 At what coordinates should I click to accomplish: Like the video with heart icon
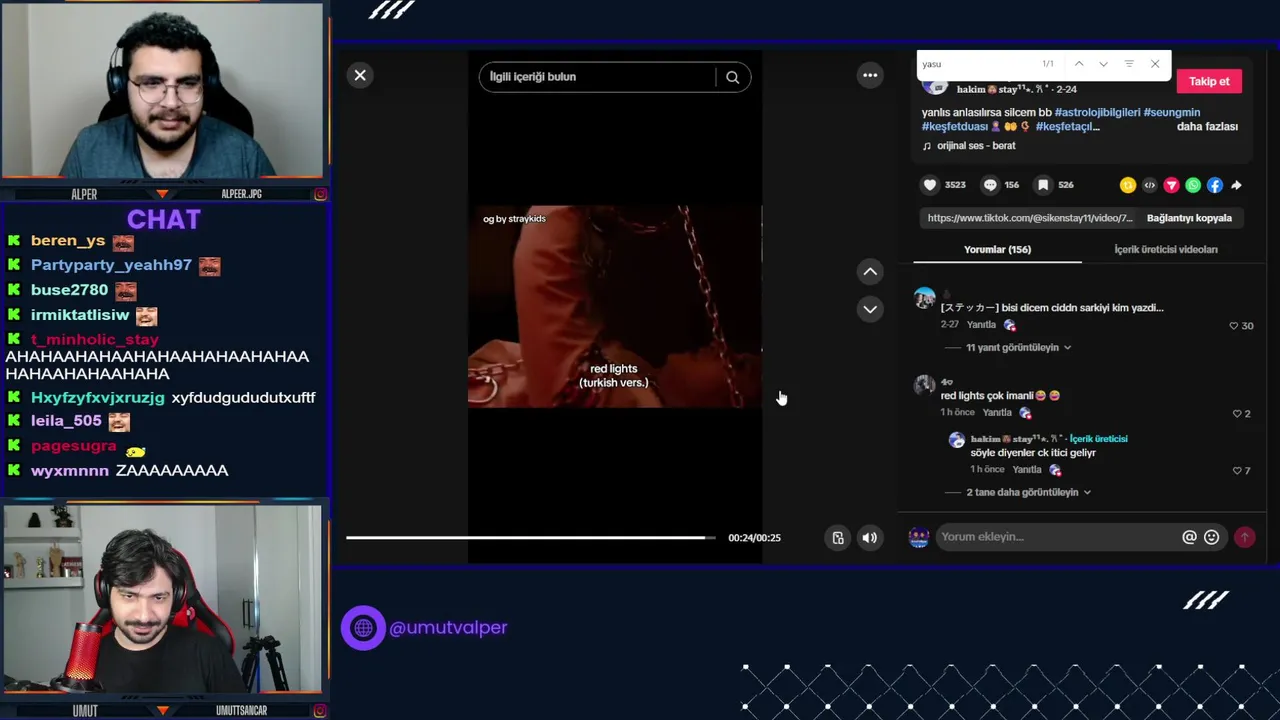(930, 185)
